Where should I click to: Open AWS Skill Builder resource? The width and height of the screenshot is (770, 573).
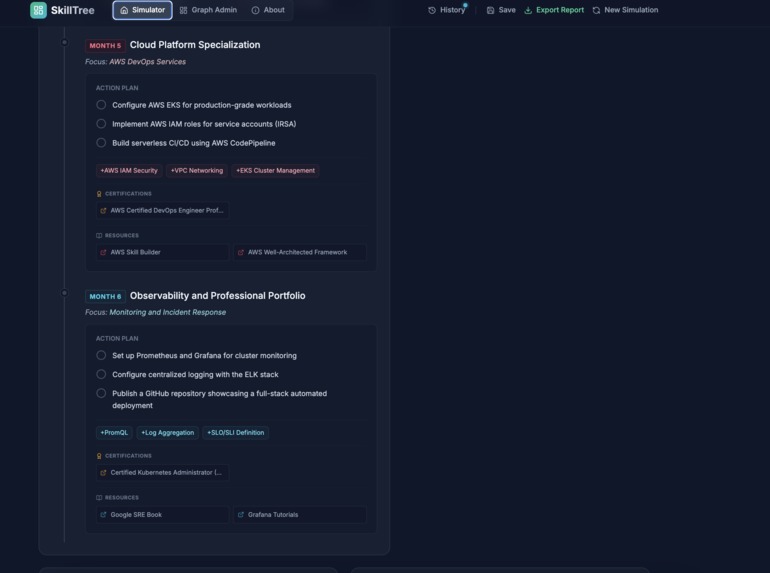(x=163, y=252)
